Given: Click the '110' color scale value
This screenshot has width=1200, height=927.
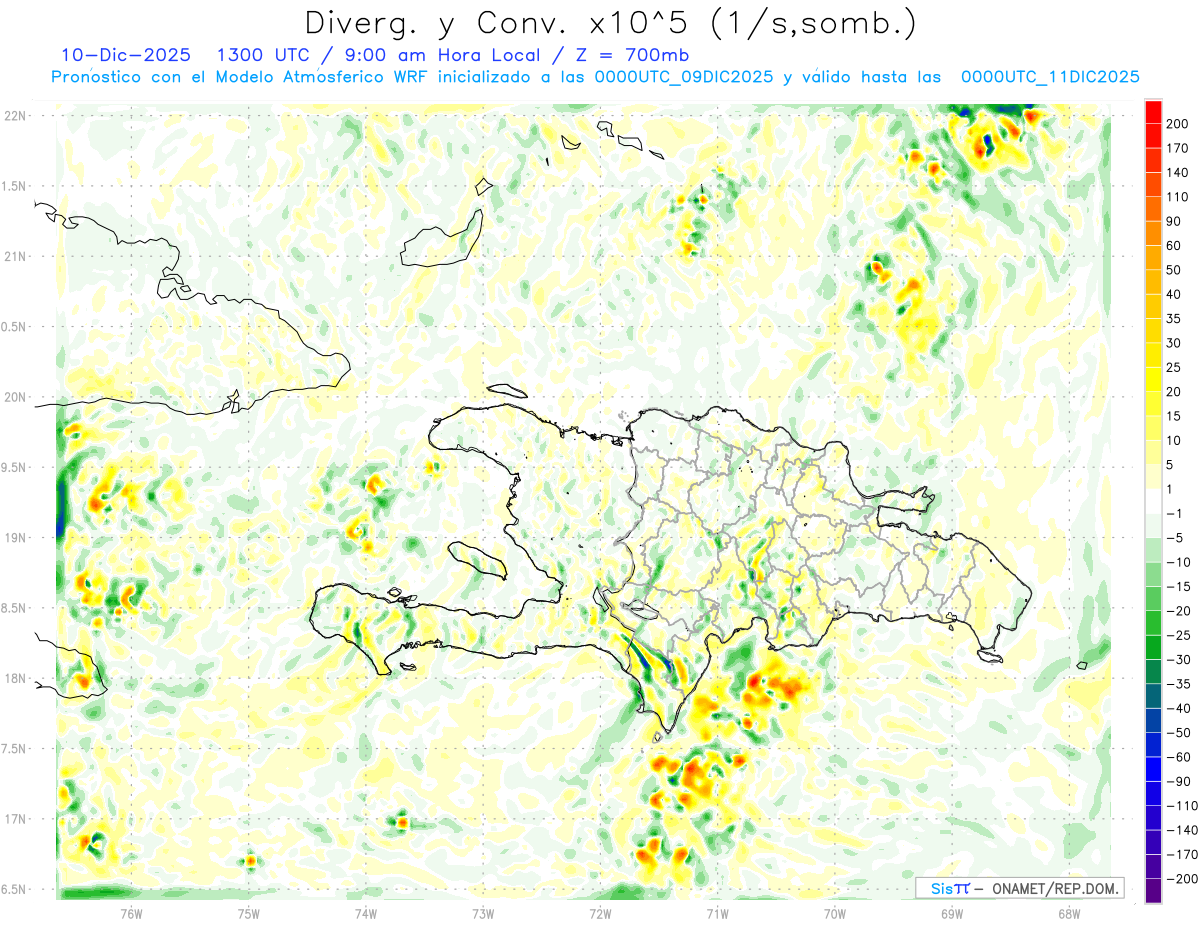Looking at the screenshot, I should tap(1179, 197).
